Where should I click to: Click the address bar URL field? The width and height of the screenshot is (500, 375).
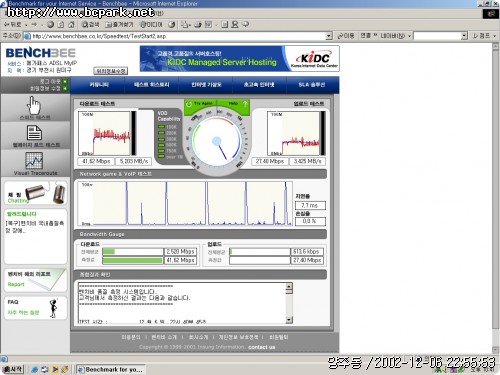pyautogui.click(x=175, y=36)
